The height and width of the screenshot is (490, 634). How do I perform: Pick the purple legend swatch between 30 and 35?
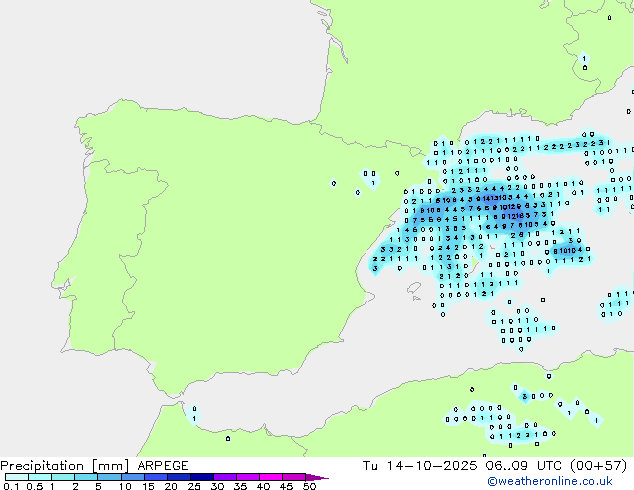[225, 477]
